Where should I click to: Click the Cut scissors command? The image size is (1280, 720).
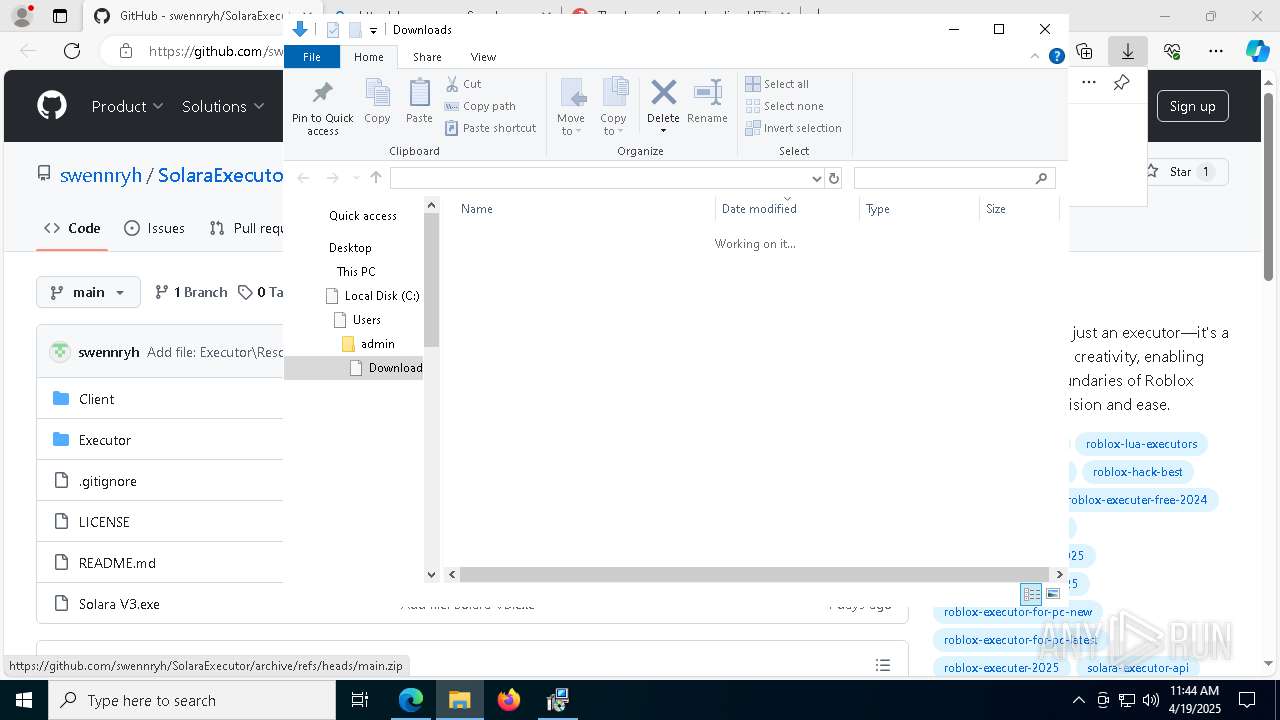pos(463,84)
